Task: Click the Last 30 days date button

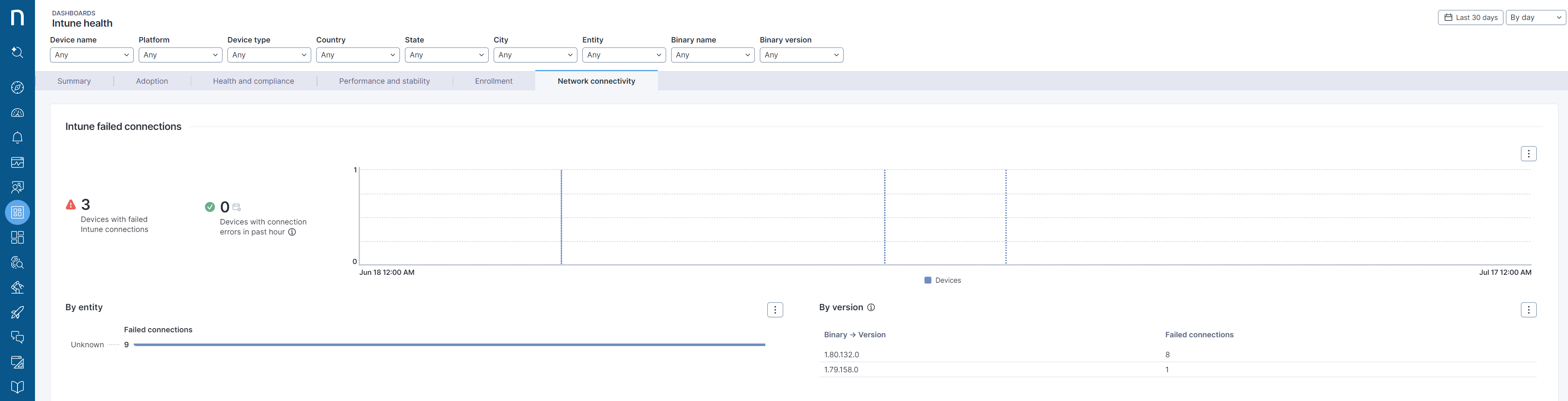Action: 1470,17
